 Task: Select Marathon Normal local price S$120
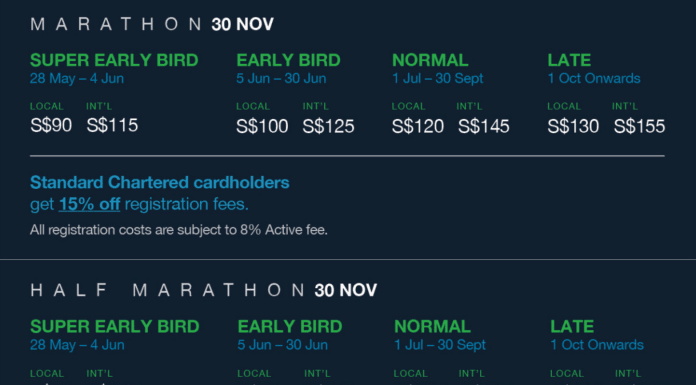[418, 126]
